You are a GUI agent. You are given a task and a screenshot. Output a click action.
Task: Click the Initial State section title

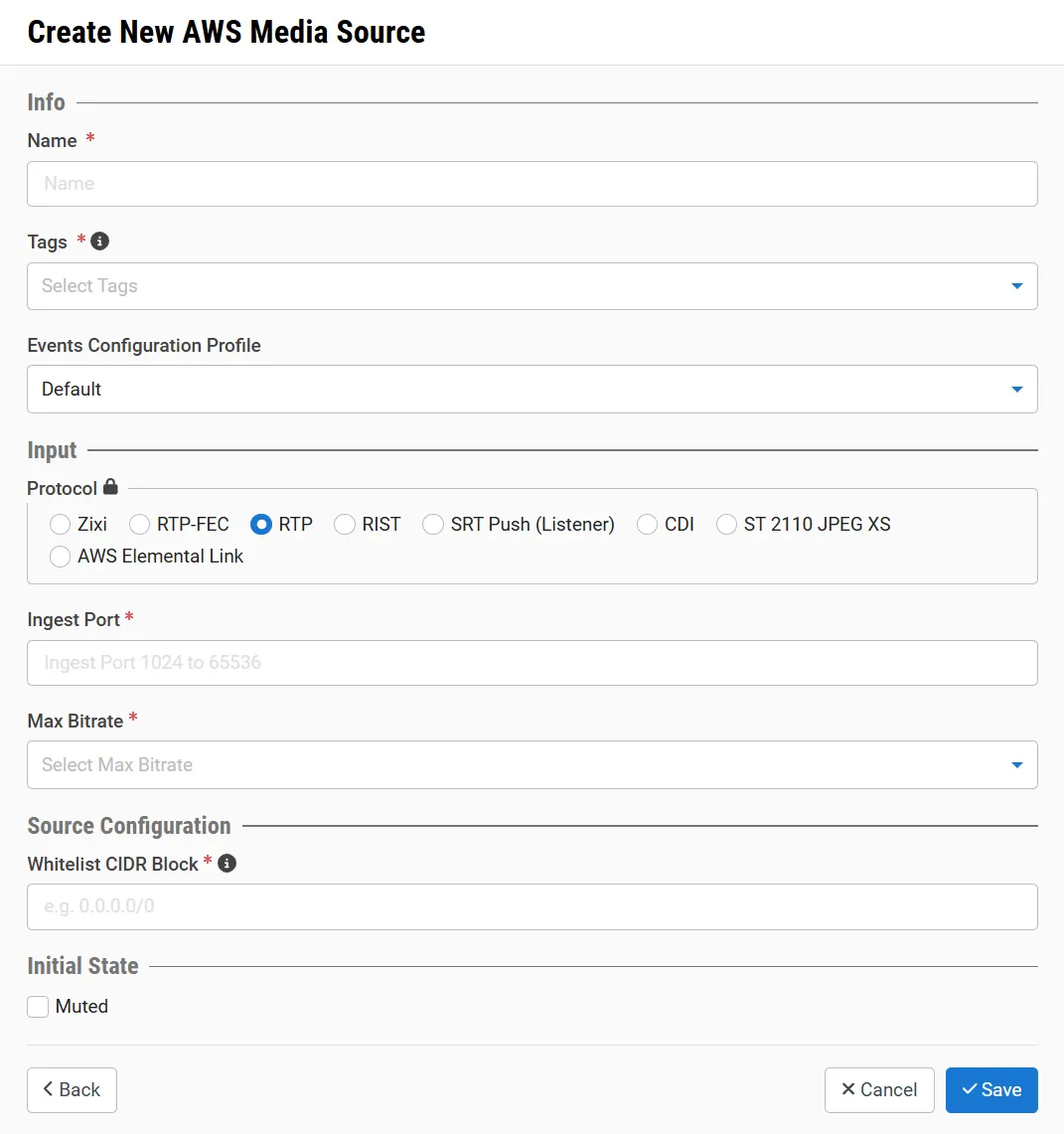point(82,966)
